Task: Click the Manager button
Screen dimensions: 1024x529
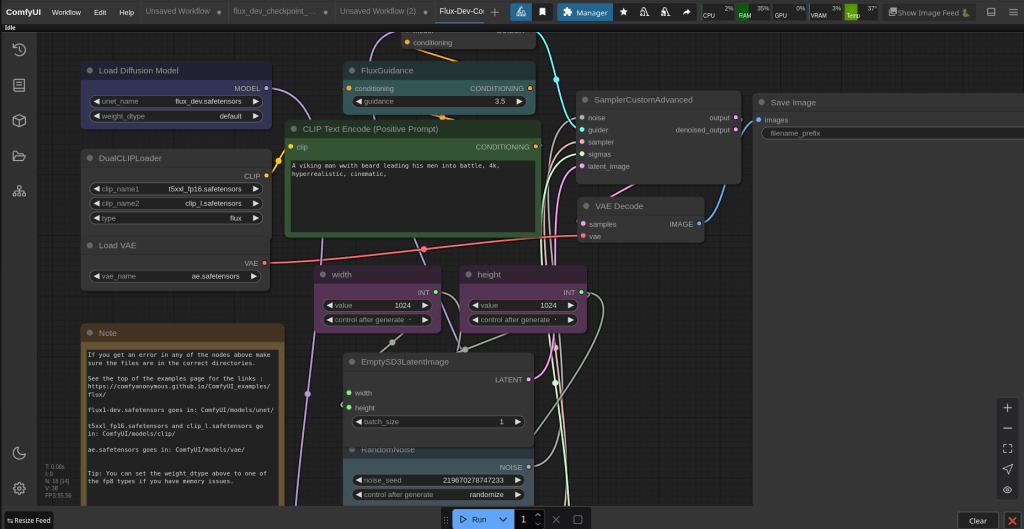Action: pyautogui.click(x=585, y=12)
